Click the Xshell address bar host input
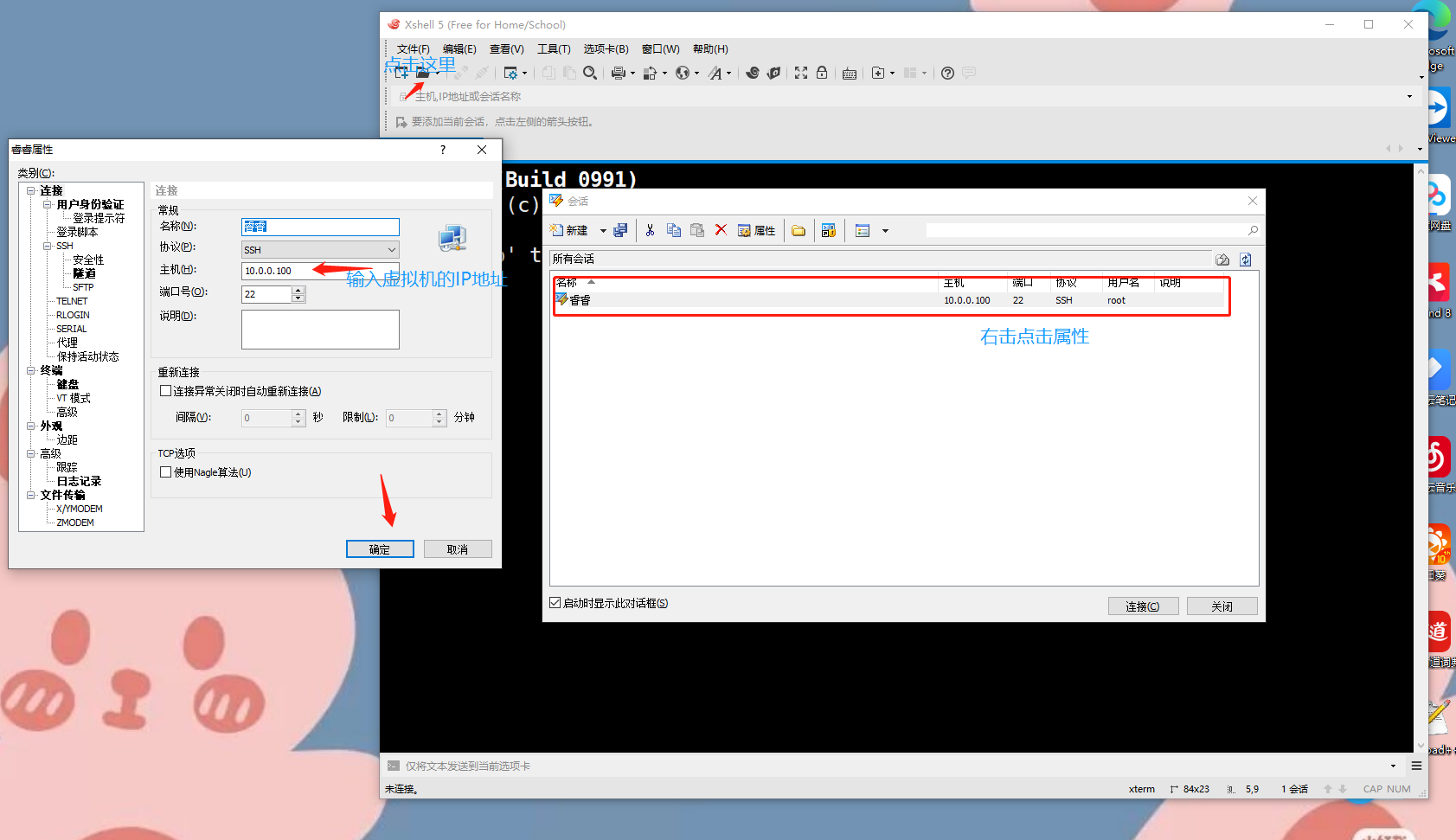Screen dimensions: 1456x840 pos(905,96)
